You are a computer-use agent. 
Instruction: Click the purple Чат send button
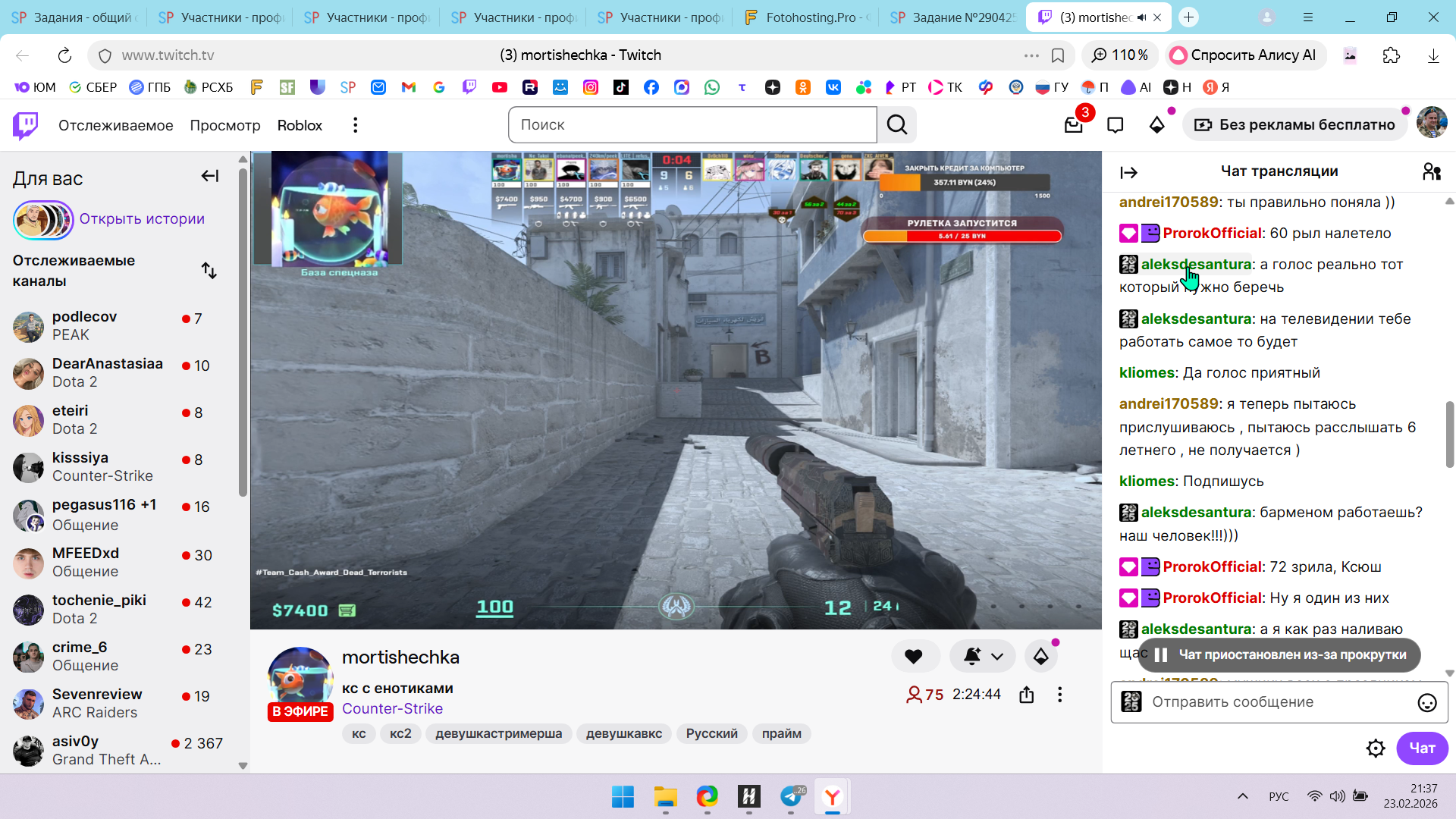click(1421, 748)
